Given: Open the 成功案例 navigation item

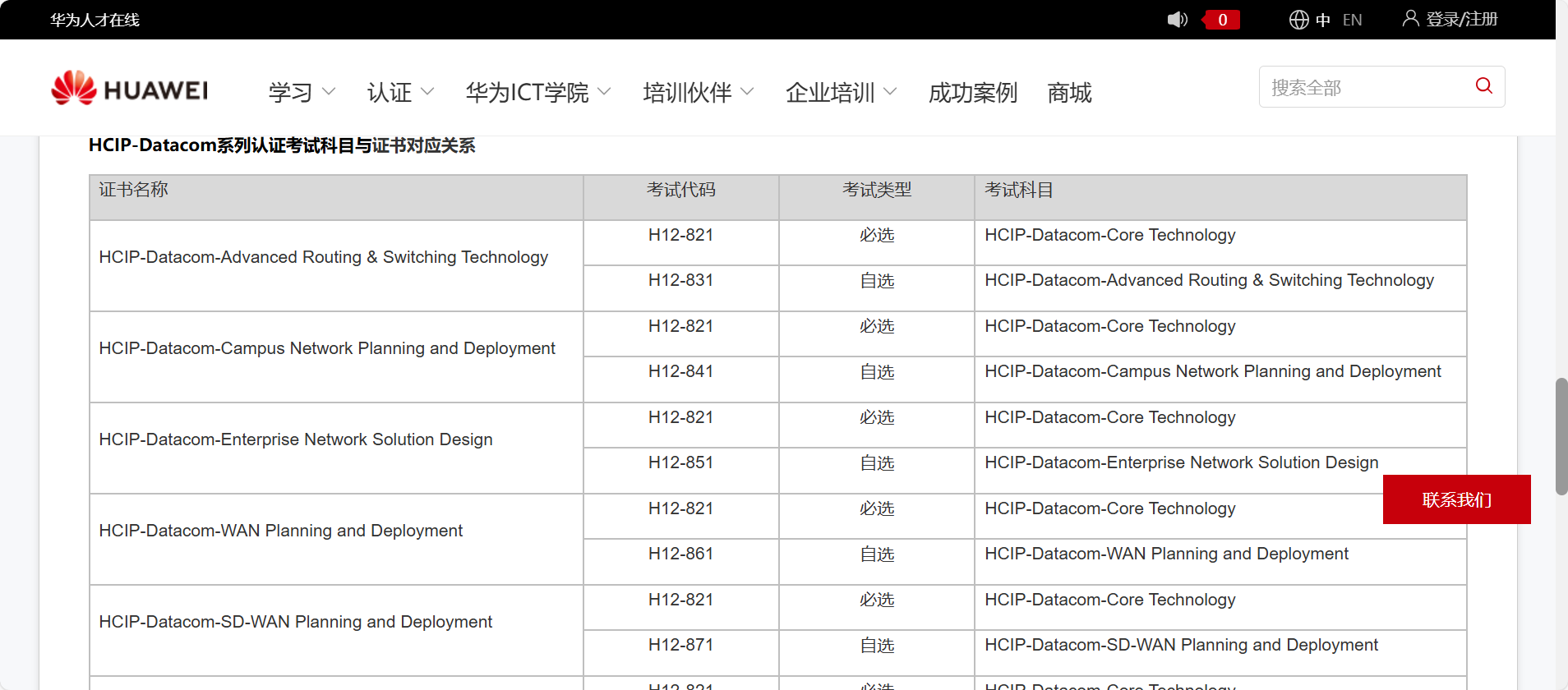Looking at the screenshot, I should [973, 92].
